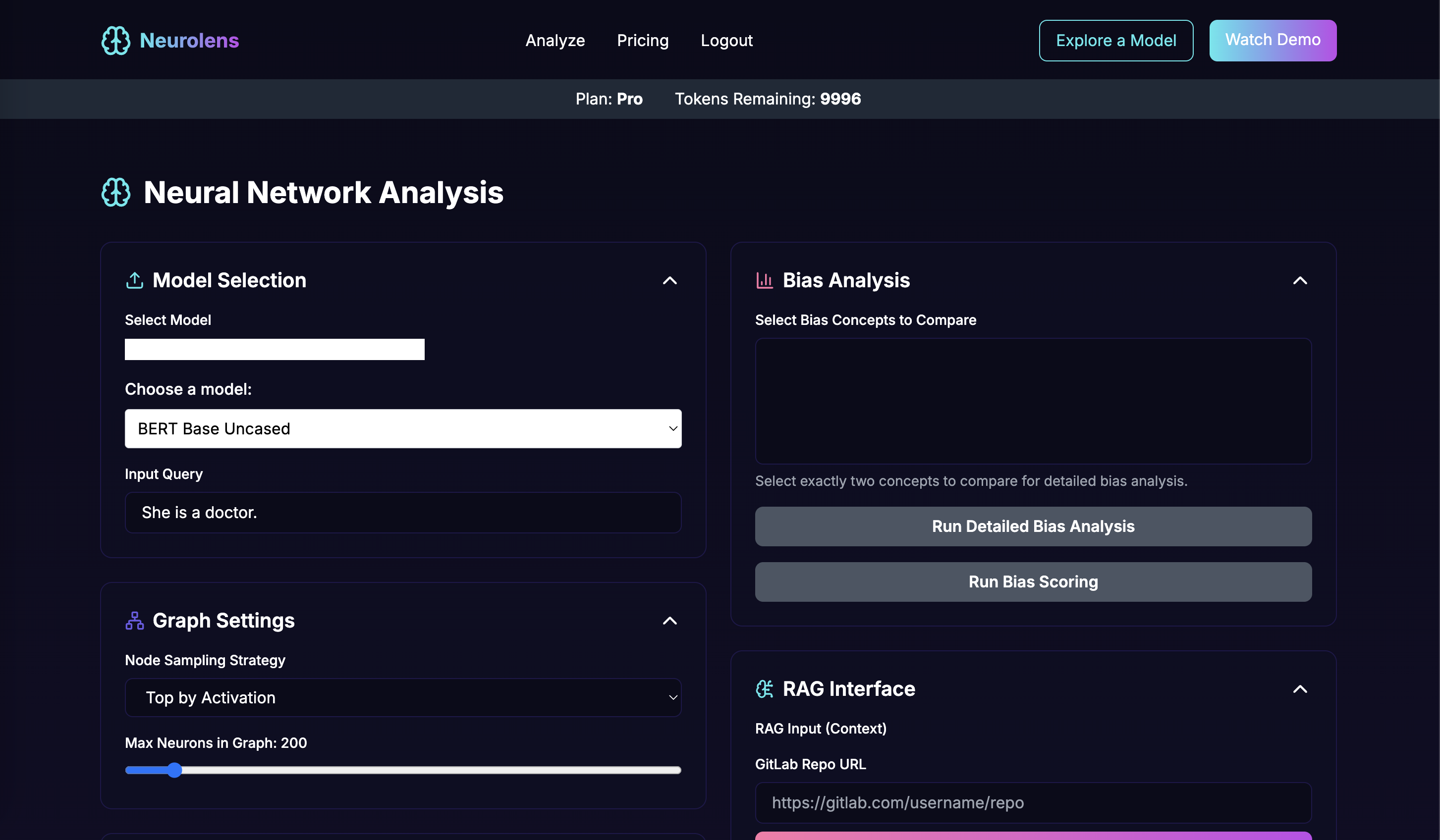Image resolution: width=1440 pixels, height=840 pixels.
Task: Click the Bias Analysis heading
Action: 846,280
